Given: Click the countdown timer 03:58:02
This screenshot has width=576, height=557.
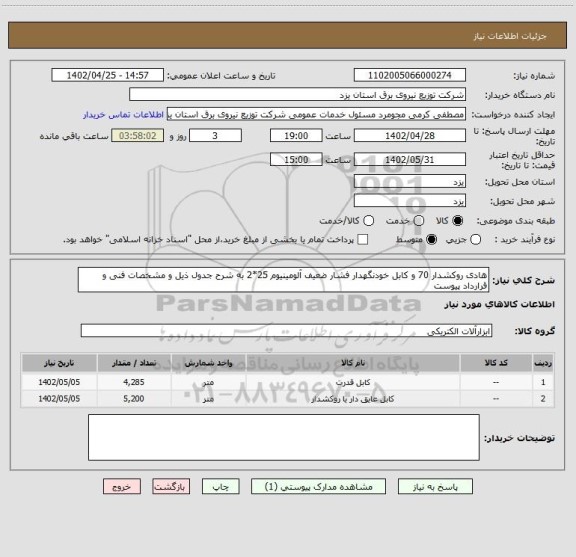Looking at the screenshot, I should (138, 136).
